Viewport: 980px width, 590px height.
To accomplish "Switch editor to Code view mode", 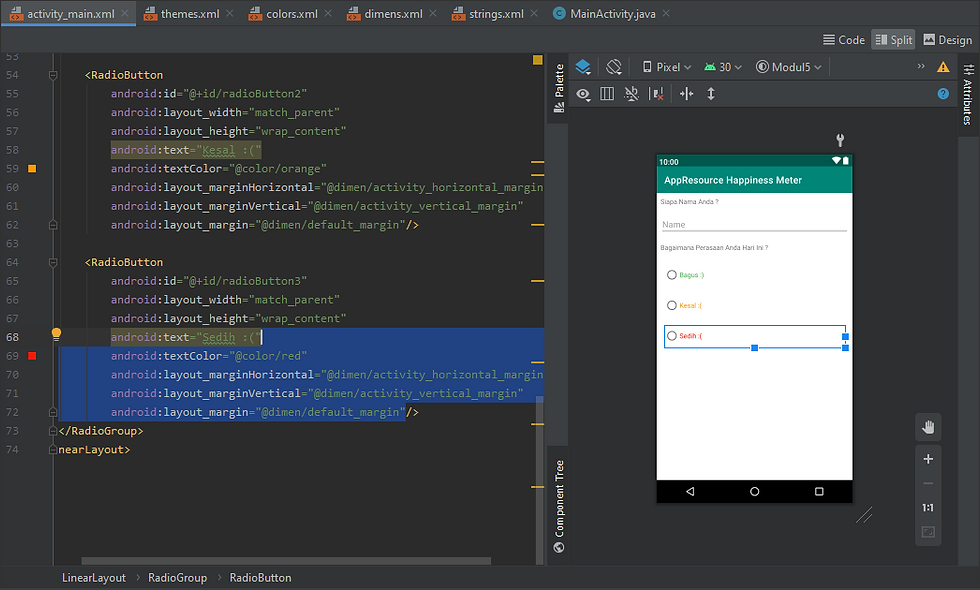I will pos(844,40).
